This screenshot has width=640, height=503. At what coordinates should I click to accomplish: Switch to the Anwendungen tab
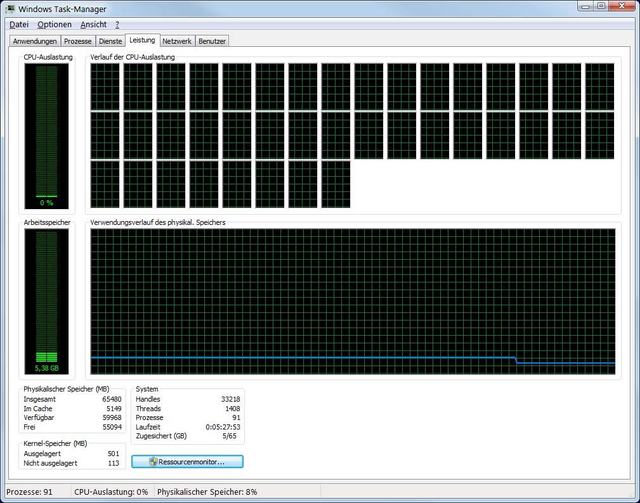pos(34,42)
